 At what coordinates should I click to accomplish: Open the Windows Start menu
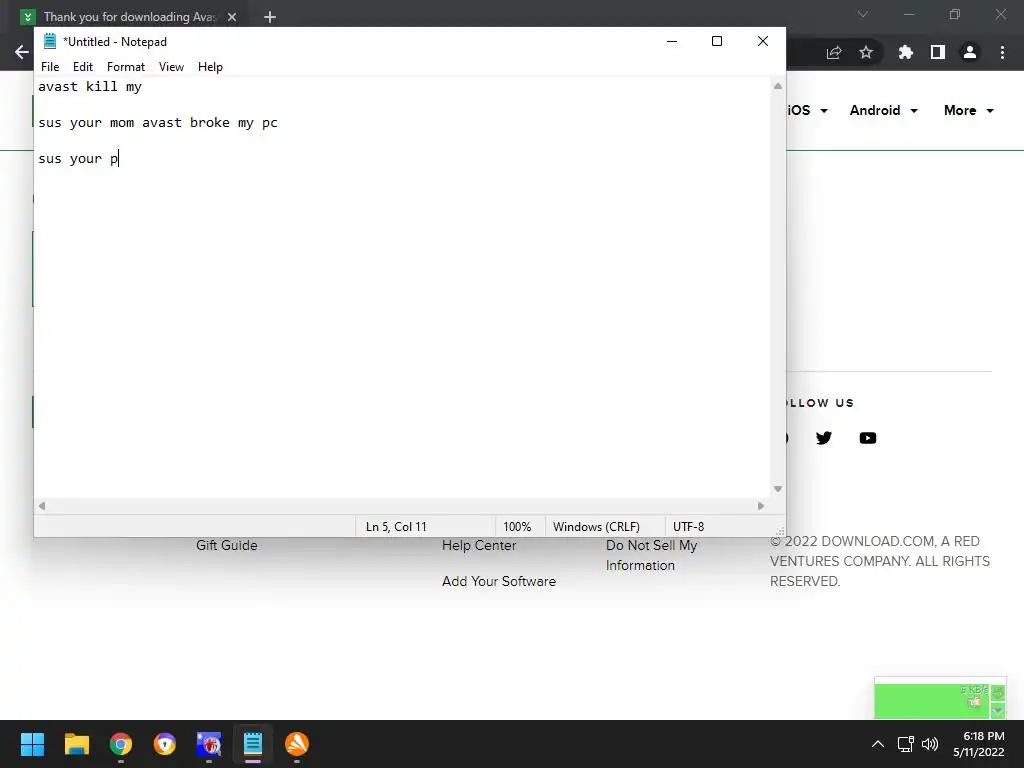point(32,744)
